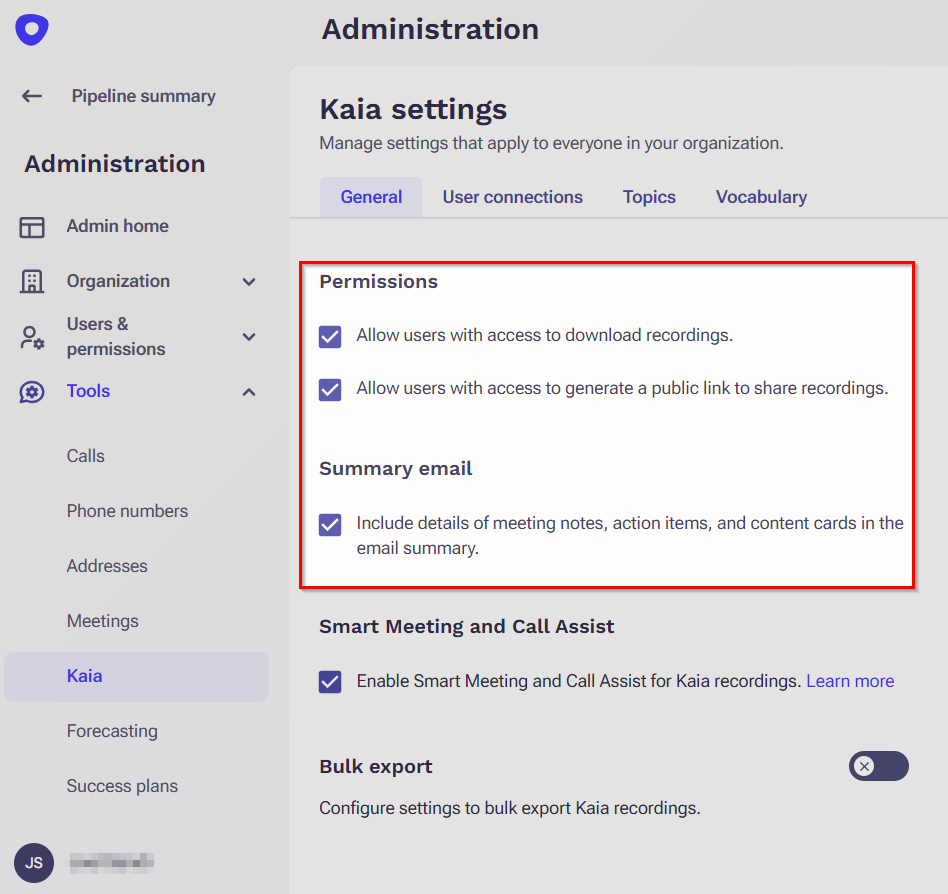Open the JS user avatar

point(34,863)
